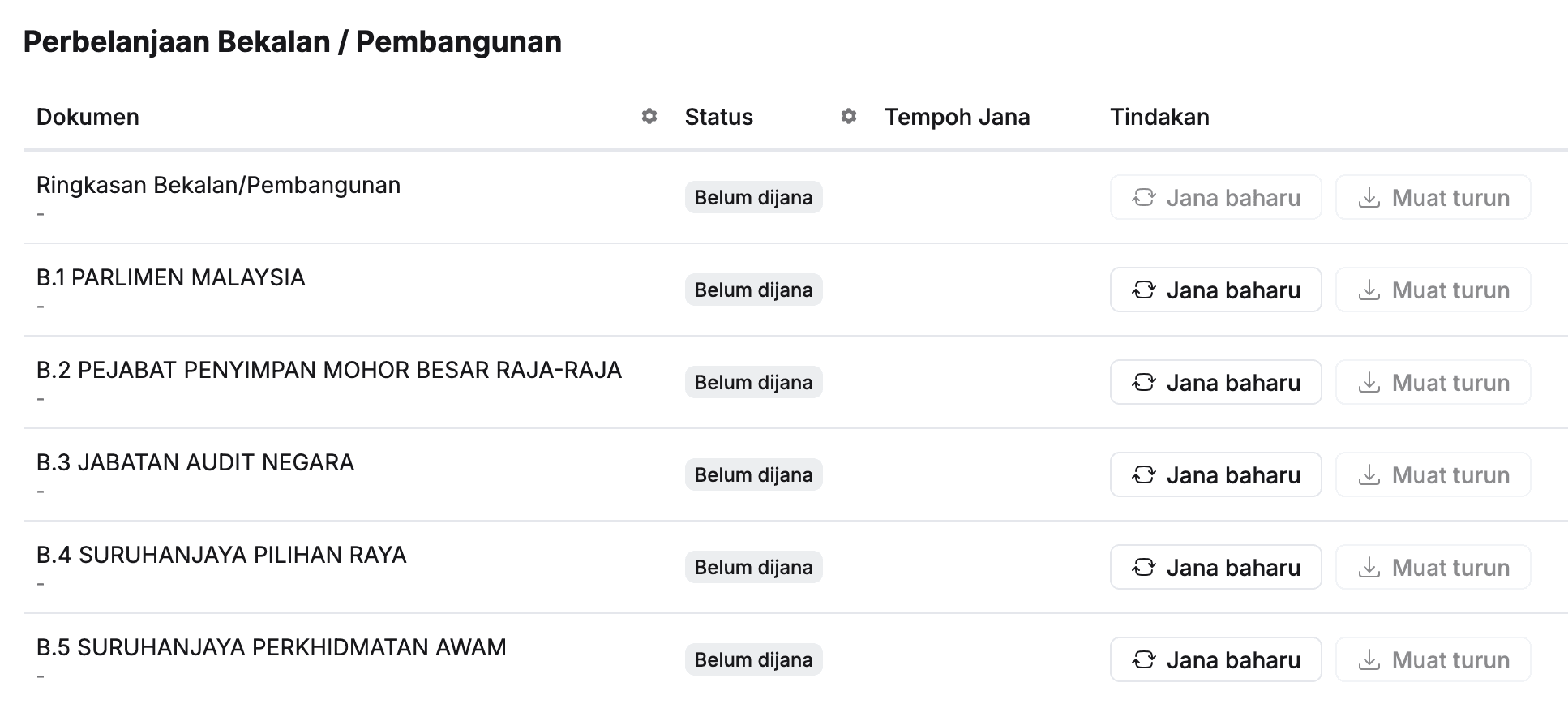The image size is (1568, 704).
Task: Click Belum dijana badge for B.3 JABATAN AUDIT
Action: point(753,475)
